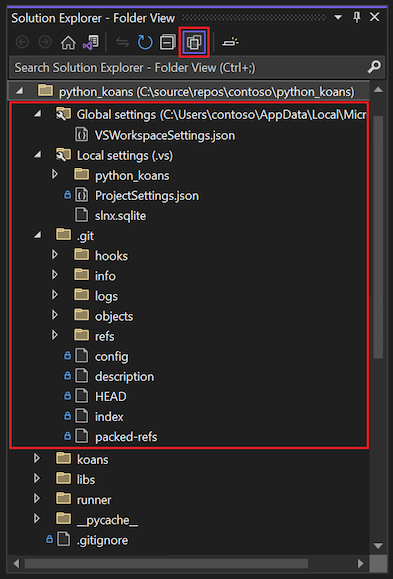Toggle Show All Files button
This screenshot has width=393, height=579.
pos(194,43)
